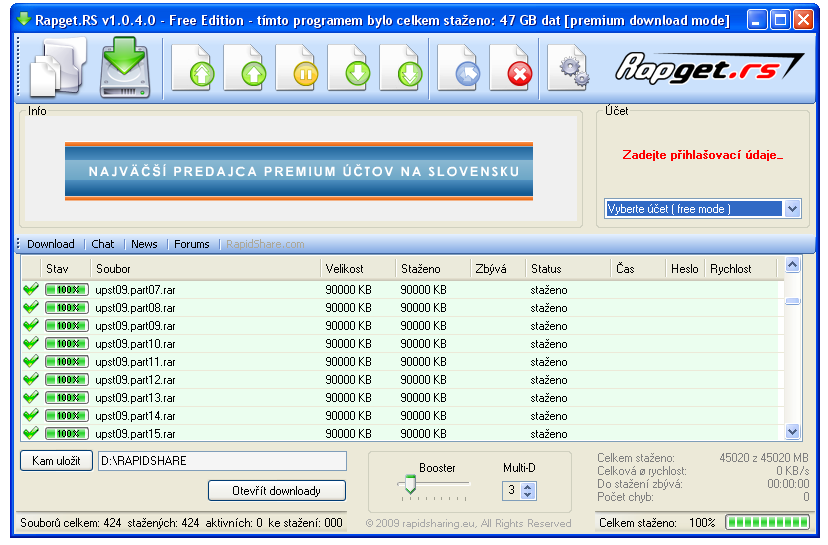Decrease Multi-D value with down arrow

527,495
